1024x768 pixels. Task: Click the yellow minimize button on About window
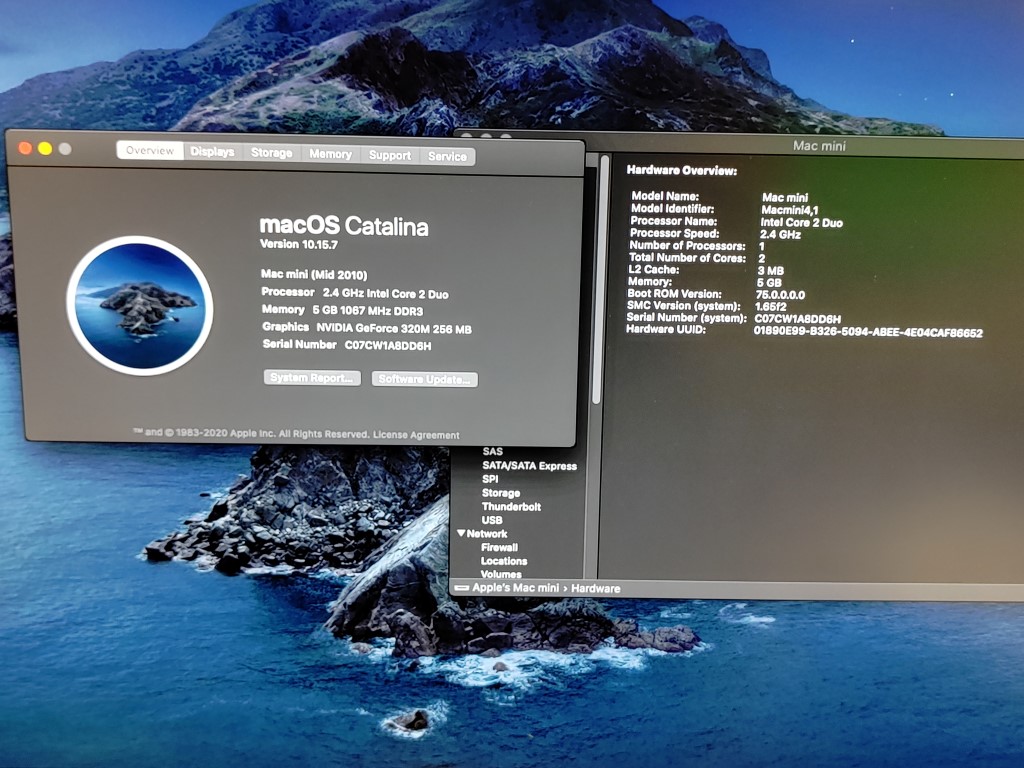pyautogui.click(x=45, y=148)
